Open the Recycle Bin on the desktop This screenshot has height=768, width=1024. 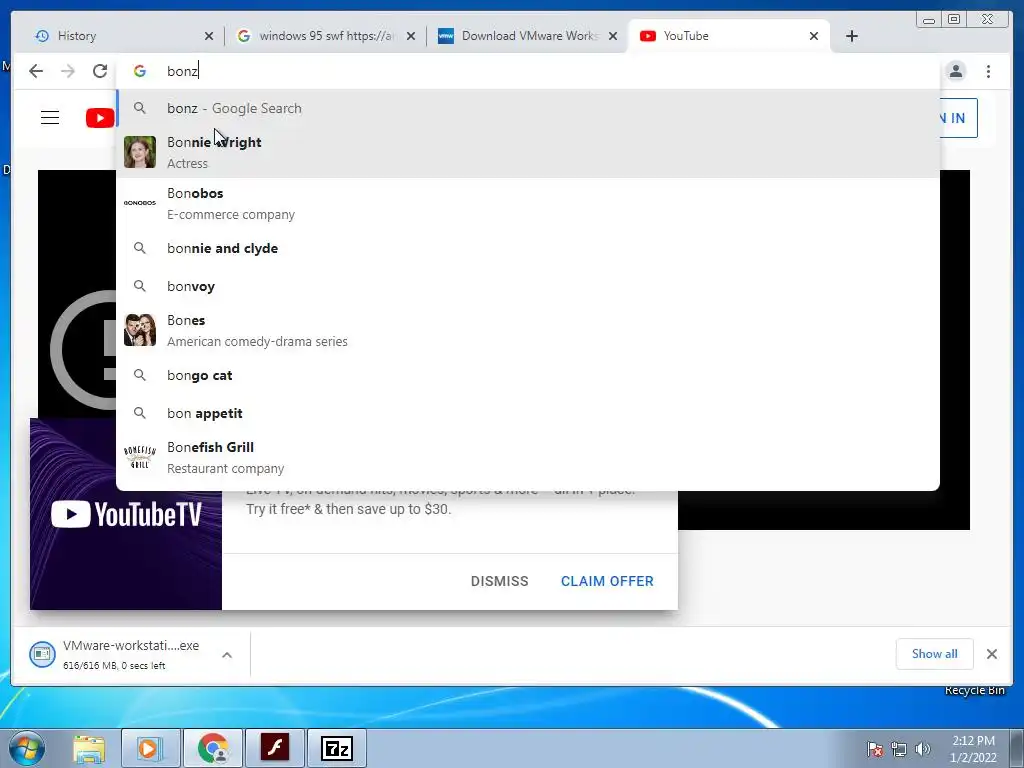click(x=974, y=691)
